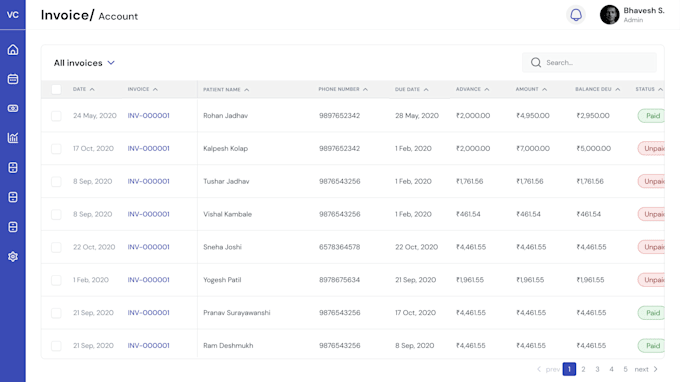Viewport: 680px width, 382px height.
Task: Select the checkbox for Kalpesh Kolap's invoice
Action: (x=56, y=149)
